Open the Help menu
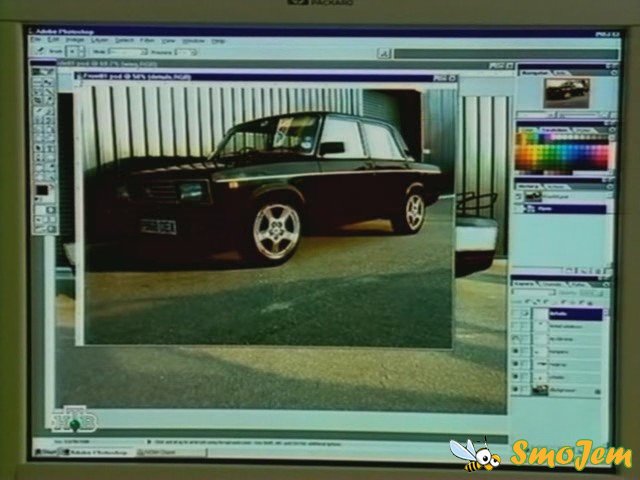 click(218, 41)
